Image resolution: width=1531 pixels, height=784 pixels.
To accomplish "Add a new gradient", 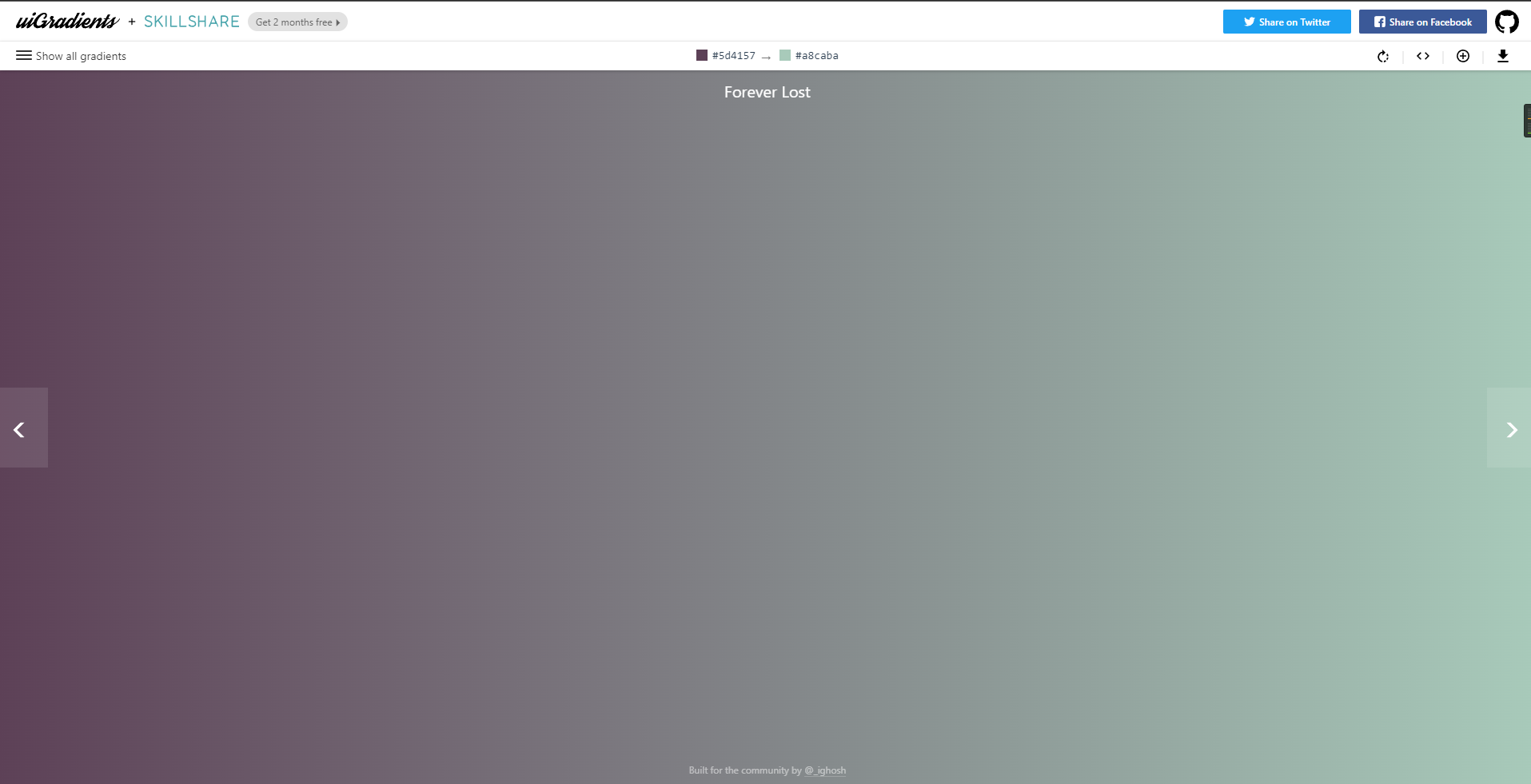I will point(1463,56).
